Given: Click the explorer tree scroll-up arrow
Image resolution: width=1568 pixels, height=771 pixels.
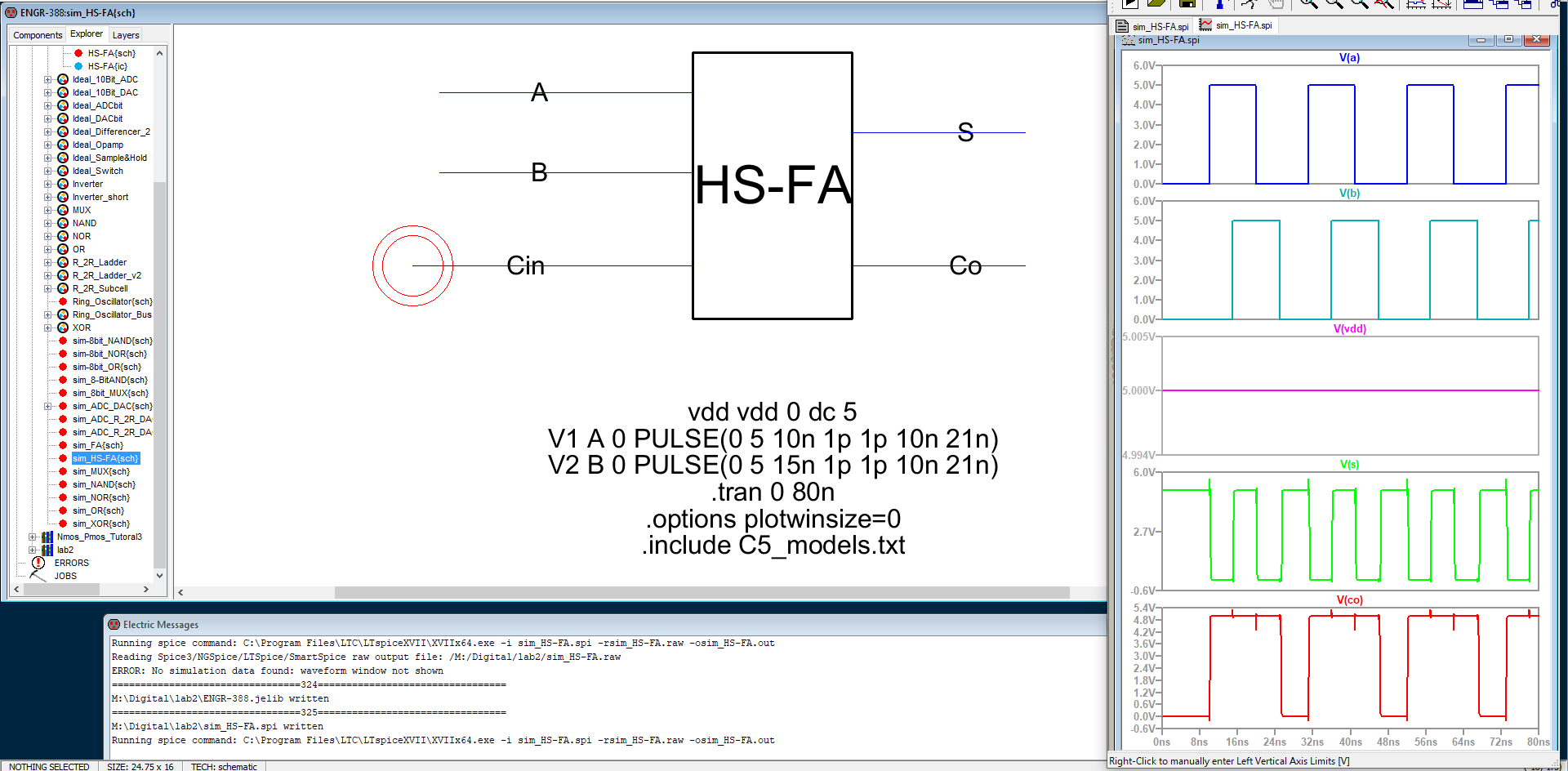Looking at the screenshot, I should point(159,53).
